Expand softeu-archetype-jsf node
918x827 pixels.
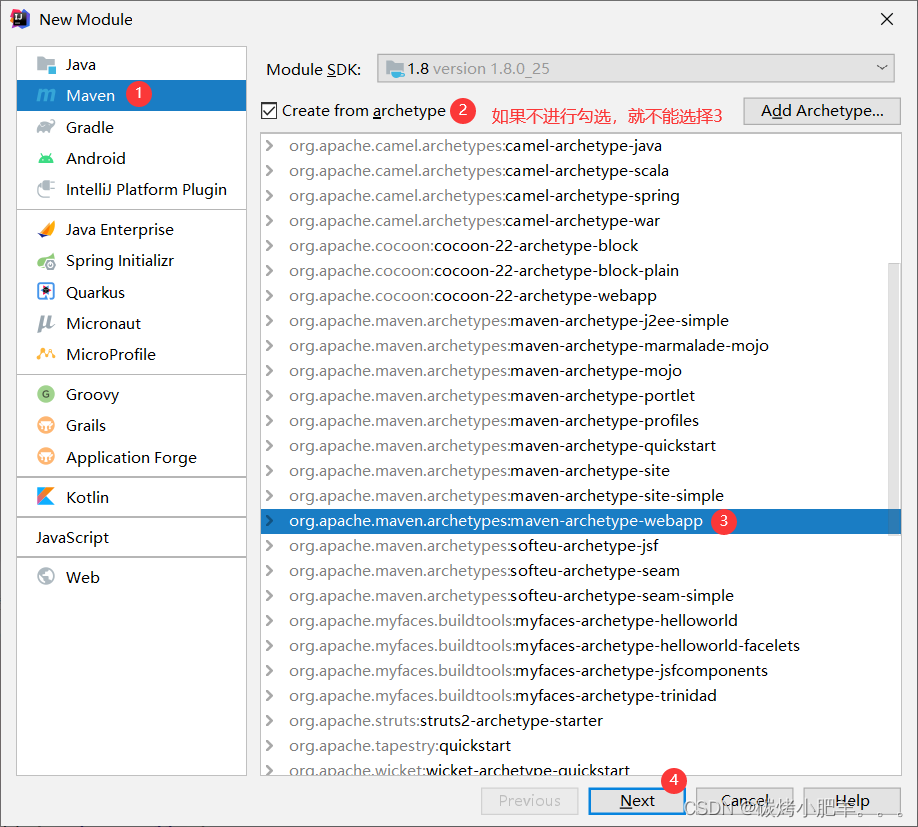(269, 546)
